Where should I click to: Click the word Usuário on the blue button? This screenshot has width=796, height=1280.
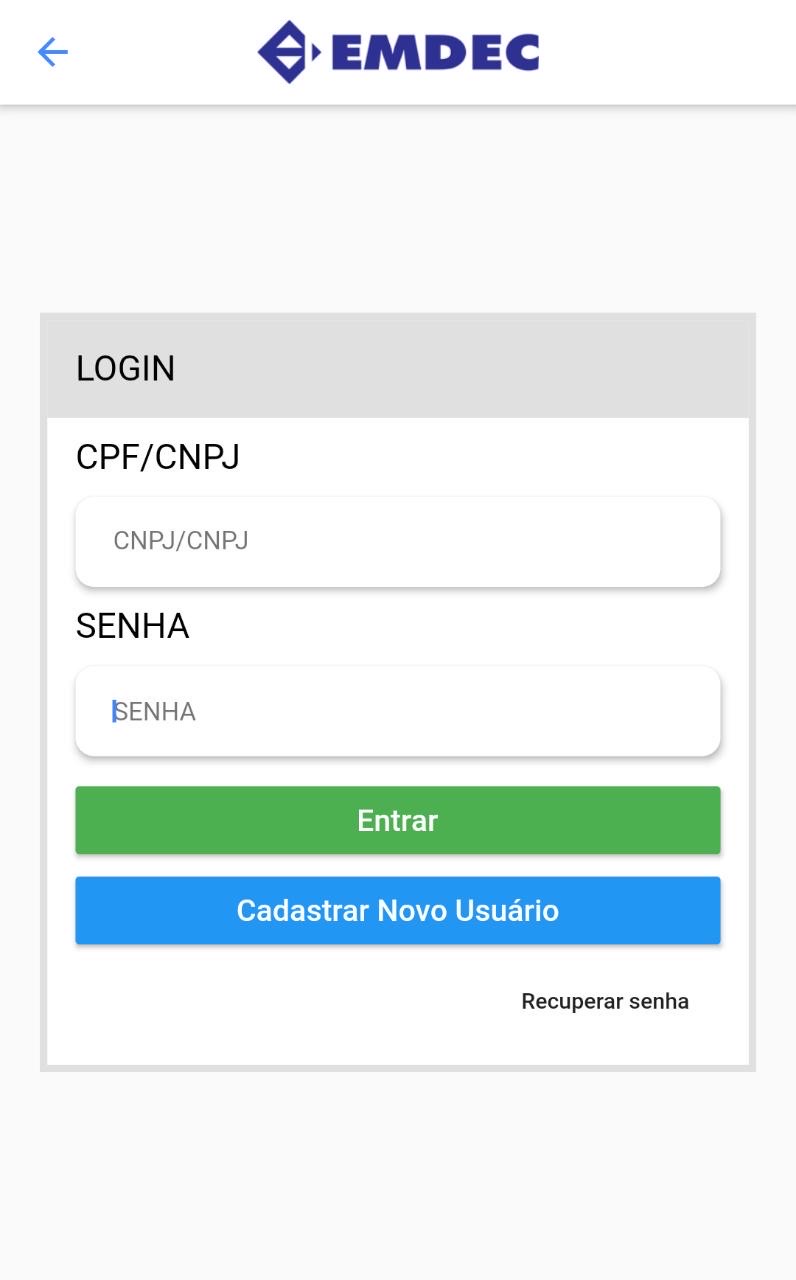(507, 911)
